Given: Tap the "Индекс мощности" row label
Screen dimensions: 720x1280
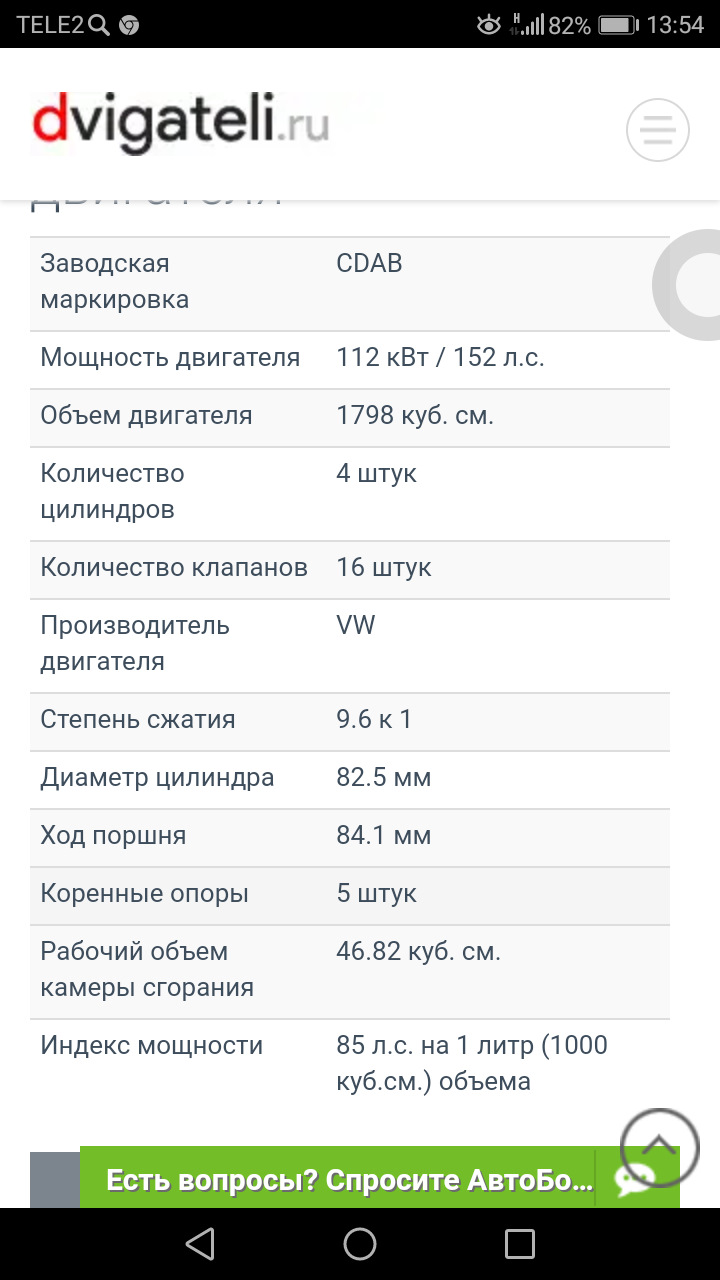Looking at the screenshot, I should click(152, 1046).
